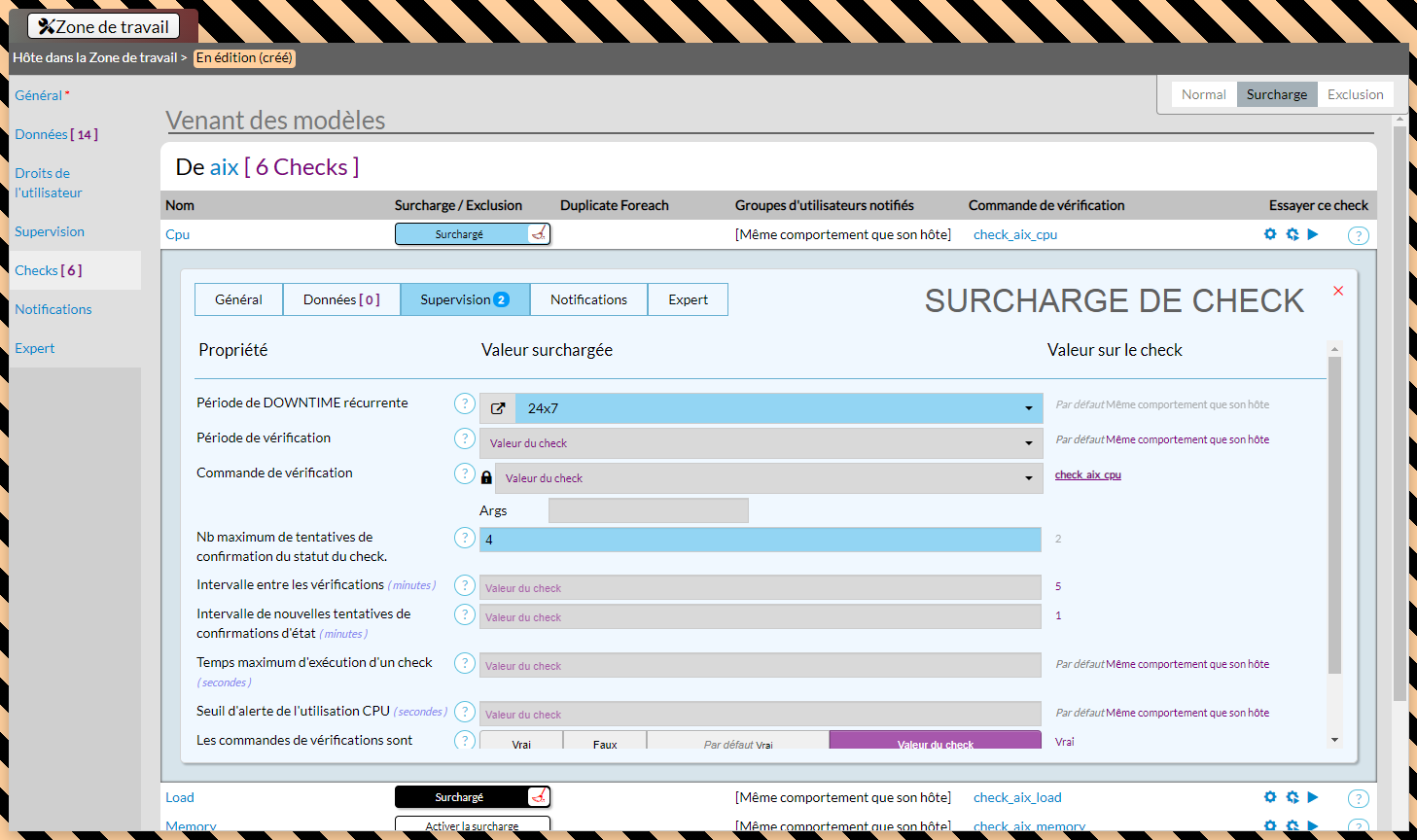Open the check_aix_load command link
1417x840 pixels.
click(x=1017, y=797)
